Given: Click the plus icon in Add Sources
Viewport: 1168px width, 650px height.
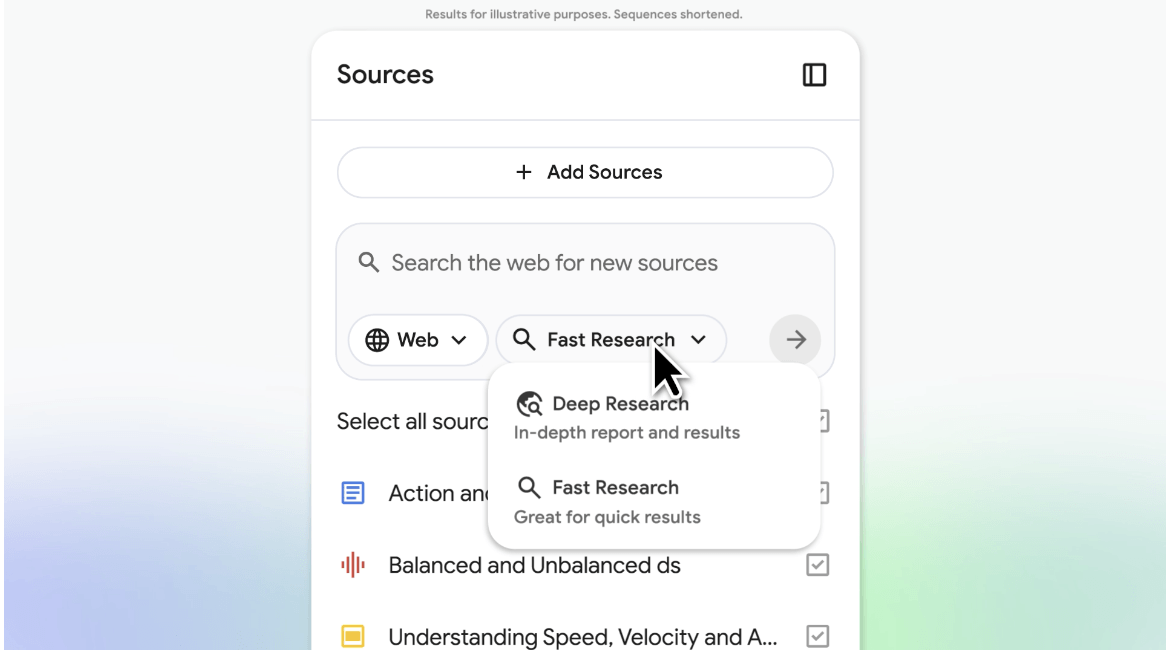Looking at the screenshot, I should coord(523,172).
